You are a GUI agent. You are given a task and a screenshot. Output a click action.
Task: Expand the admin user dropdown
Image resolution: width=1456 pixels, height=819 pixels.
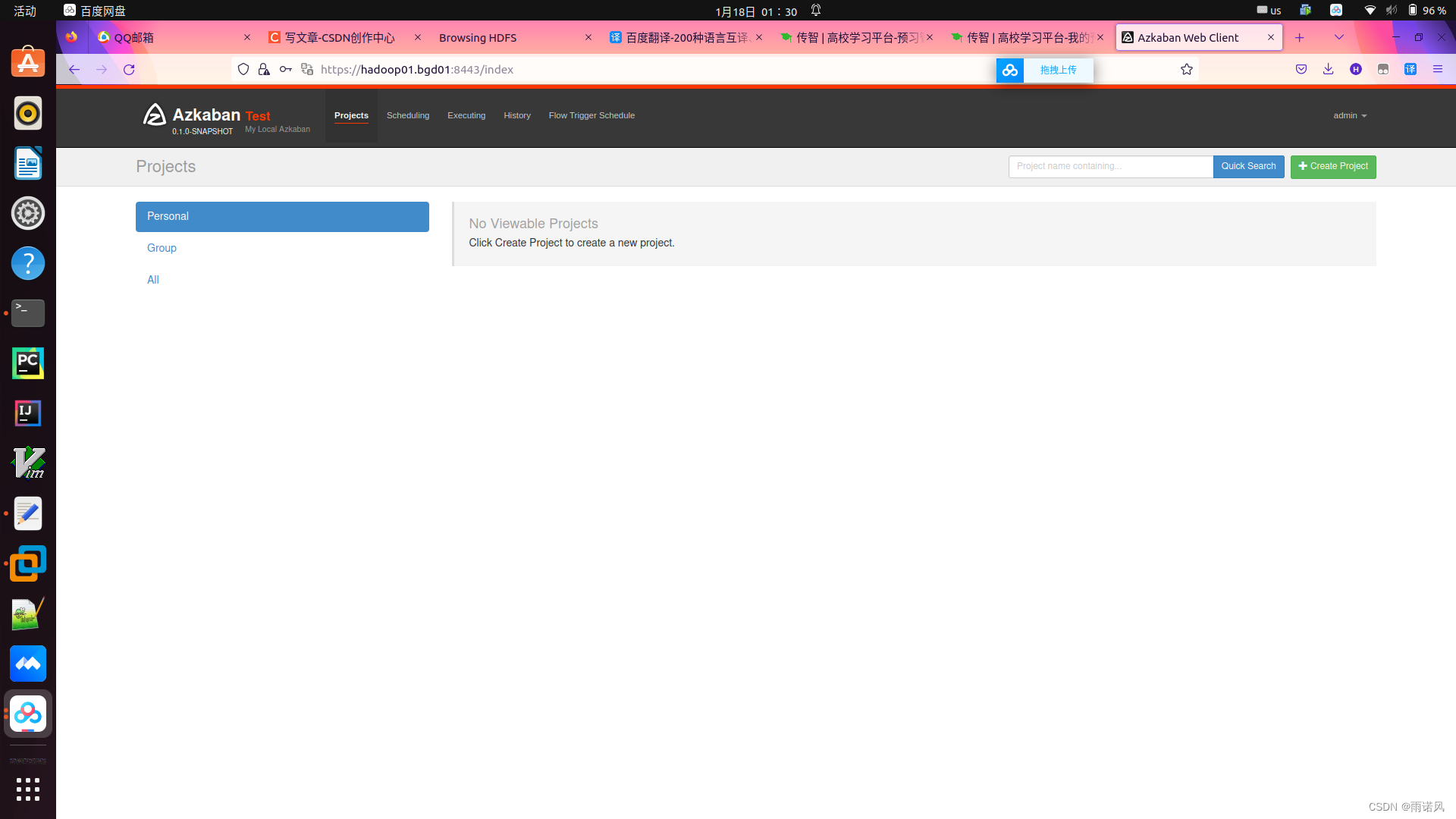click(x=1350, y=116)
